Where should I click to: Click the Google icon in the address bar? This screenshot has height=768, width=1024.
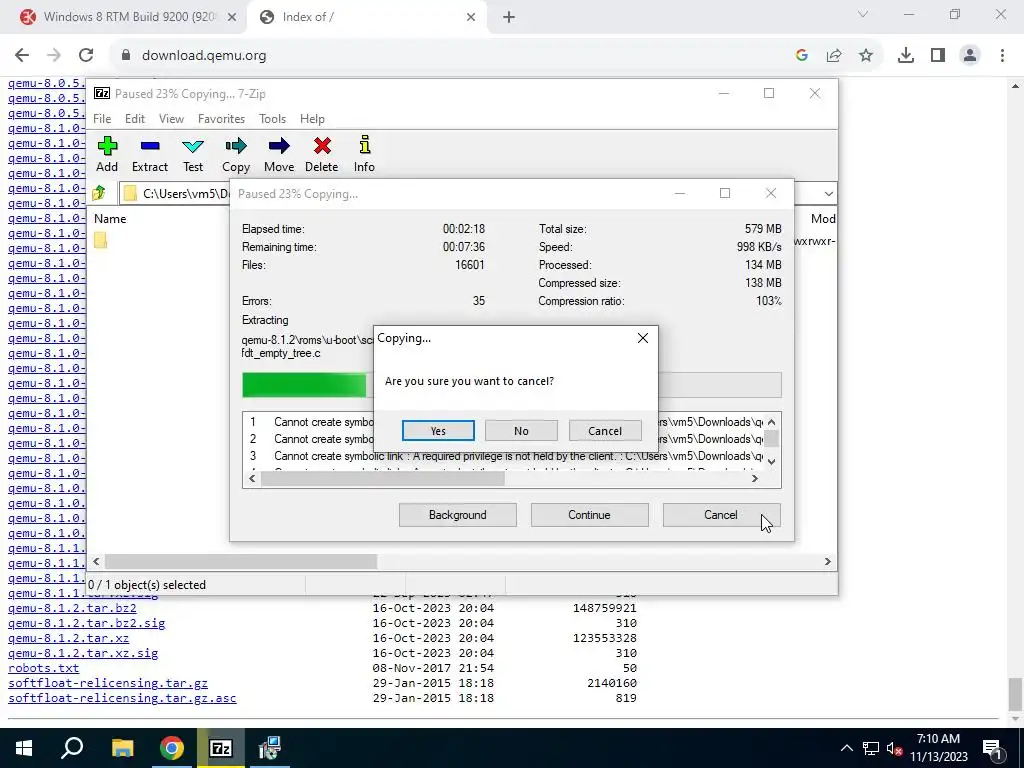click(802, 56)
